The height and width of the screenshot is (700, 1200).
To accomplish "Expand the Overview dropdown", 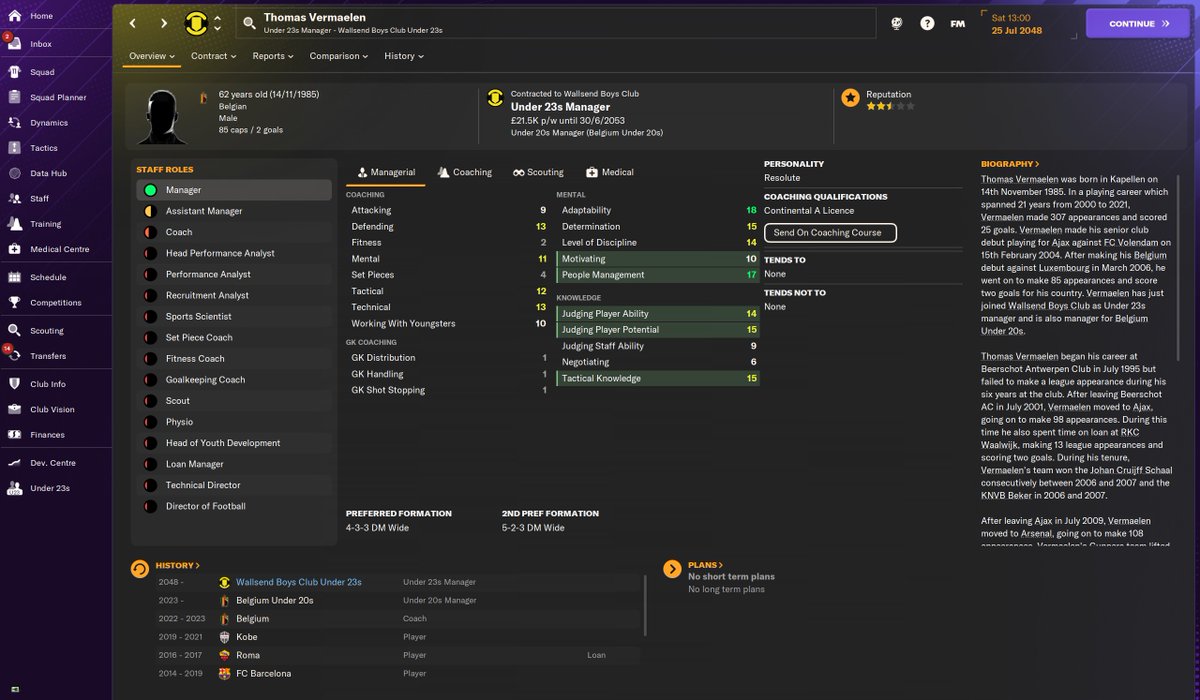I will (x=152, y=56).
